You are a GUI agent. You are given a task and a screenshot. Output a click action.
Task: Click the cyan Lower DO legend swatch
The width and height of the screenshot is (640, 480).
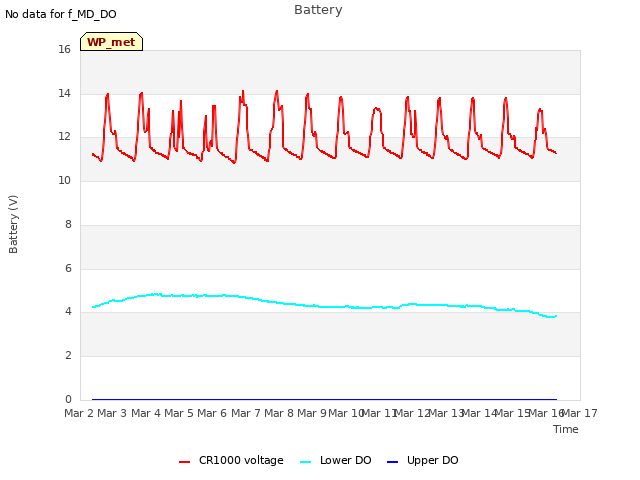[305, 462]
